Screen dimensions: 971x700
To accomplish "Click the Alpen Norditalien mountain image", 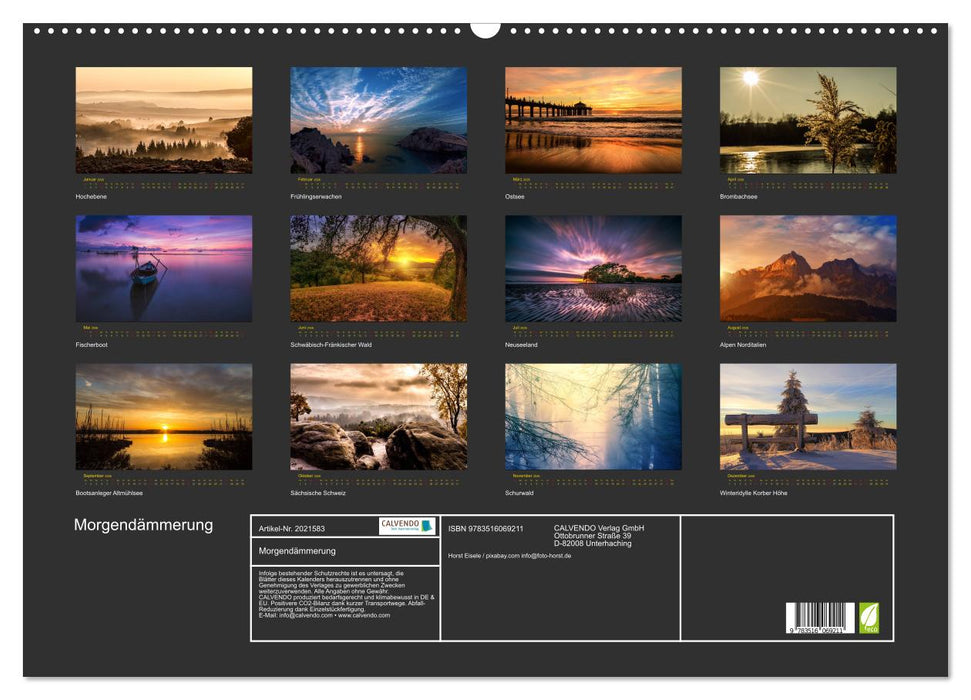I will (x=808, y=268).
